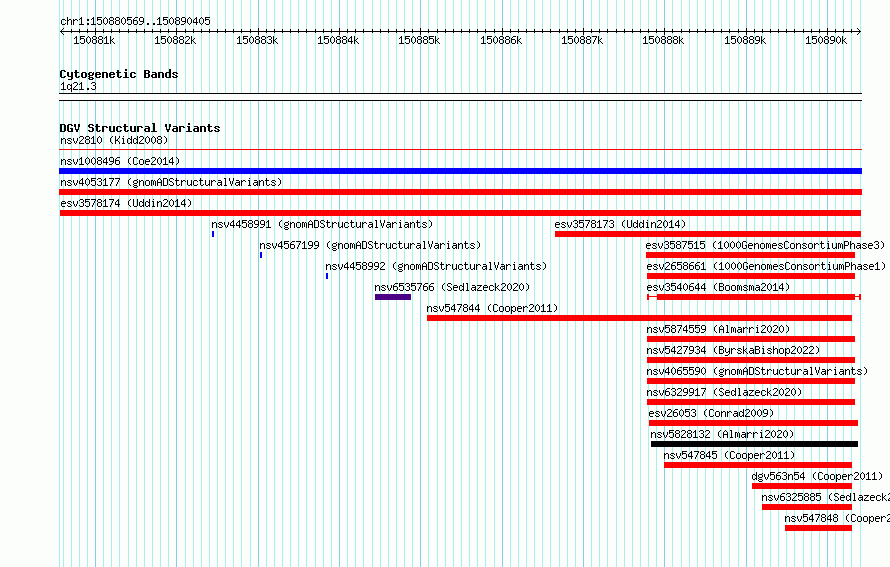The width and height of the screenshot is (890, 567).
Task: Select the red esv26053 bar
Action: pos(753,423)
